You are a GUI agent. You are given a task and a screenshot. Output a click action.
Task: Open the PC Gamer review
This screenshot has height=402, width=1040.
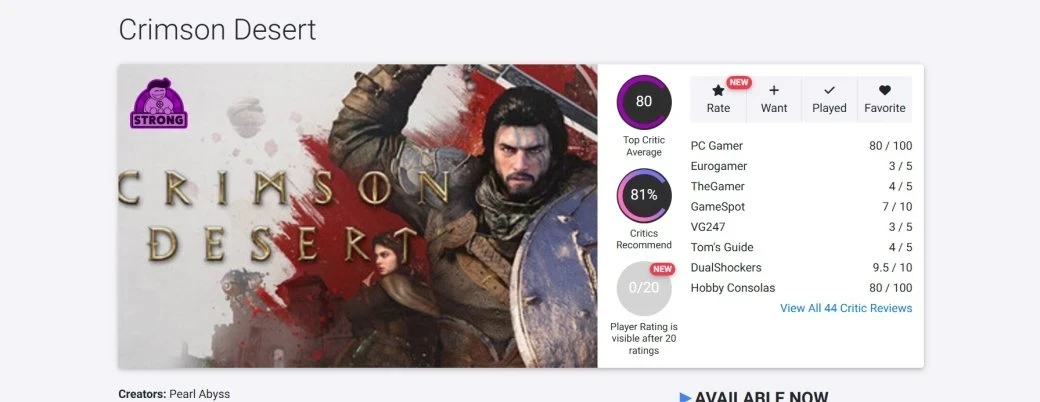pyautogui.click(x=716, y=146)
